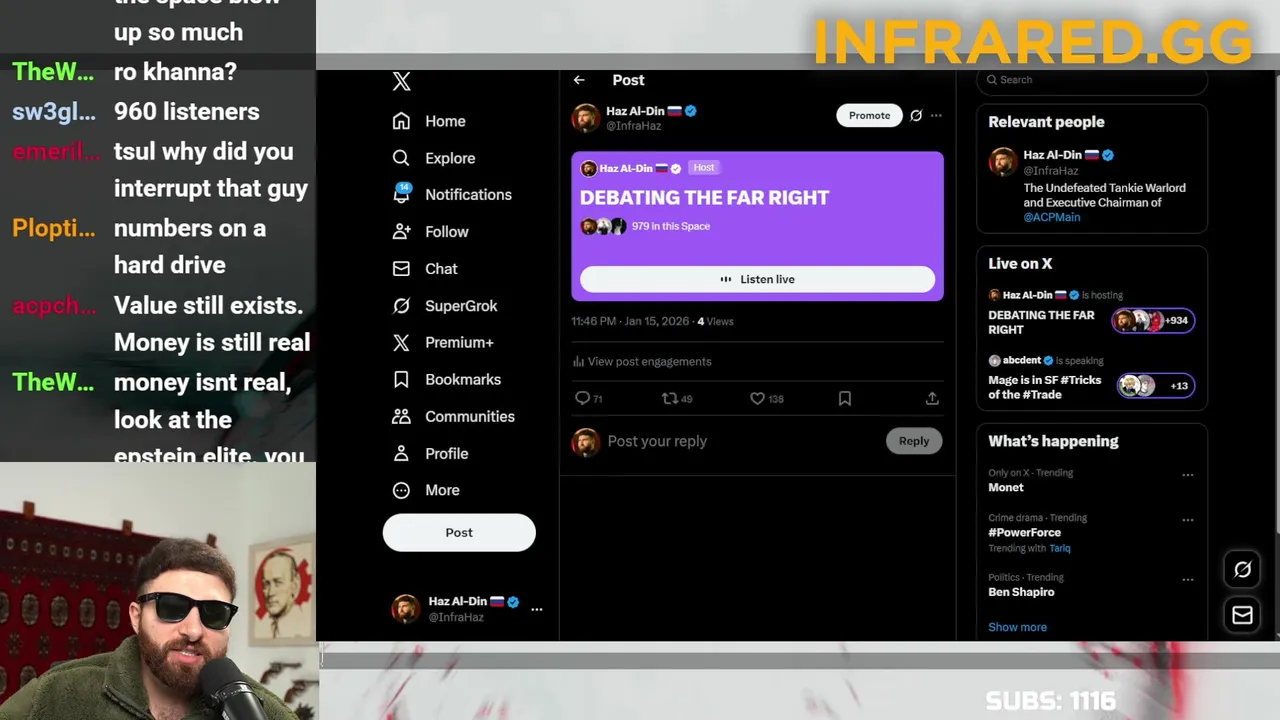
Task: Click the large white Post button
Action: (x=459, y=533)
